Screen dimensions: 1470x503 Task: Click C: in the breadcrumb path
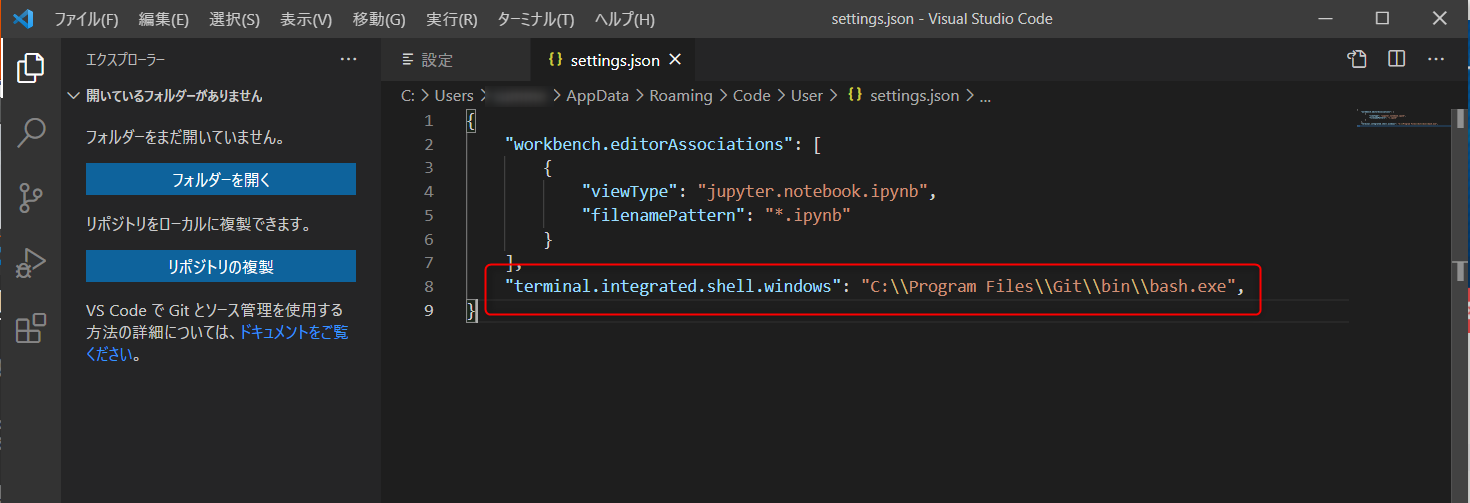pyautogui.click(x=408, y=96)
